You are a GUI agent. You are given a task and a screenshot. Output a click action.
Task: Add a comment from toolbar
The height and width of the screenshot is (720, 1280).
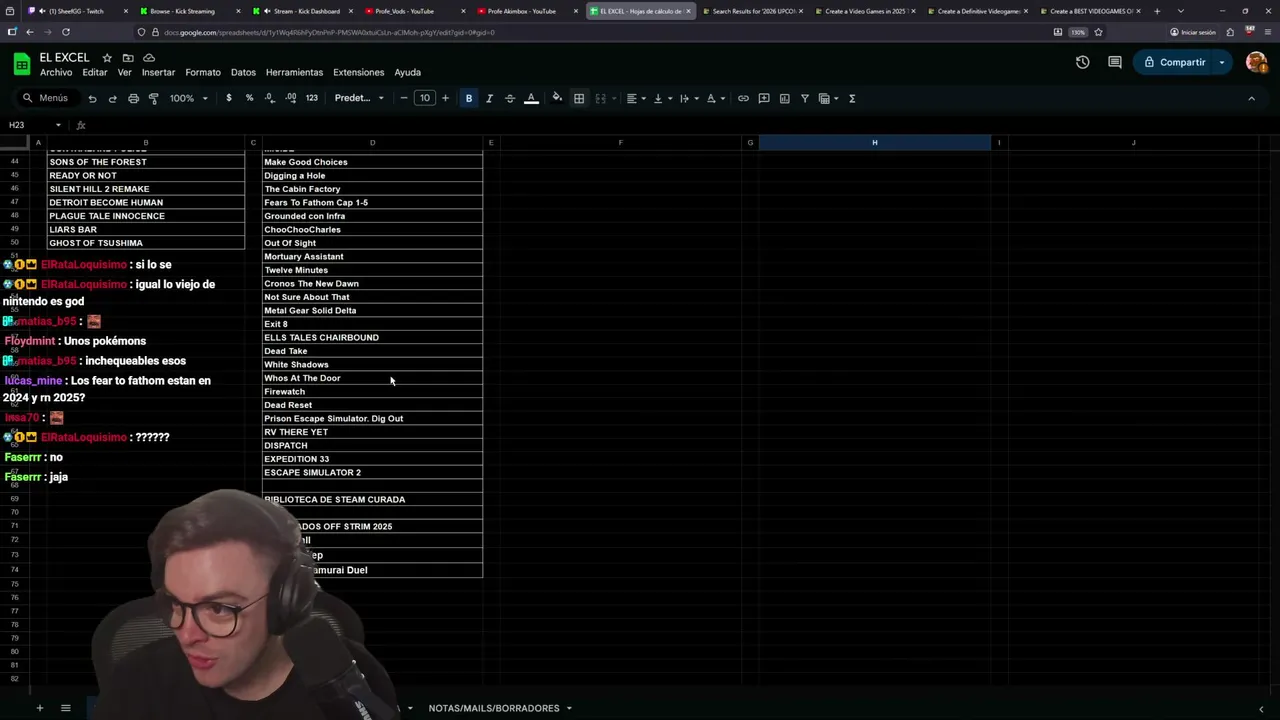[x=764, y=98]
